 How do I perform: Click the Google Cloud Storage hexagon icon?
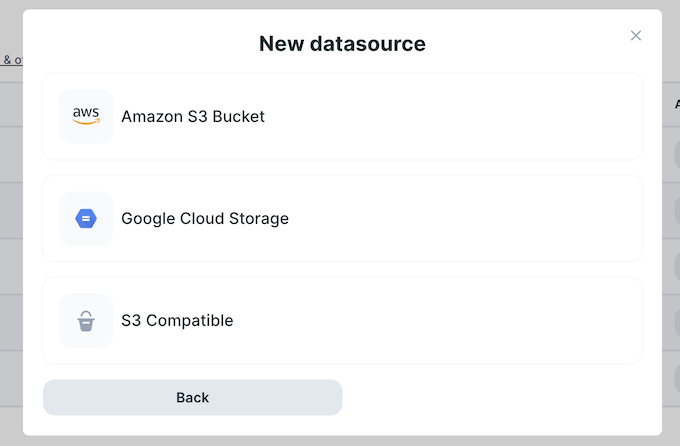coord(86,218)
